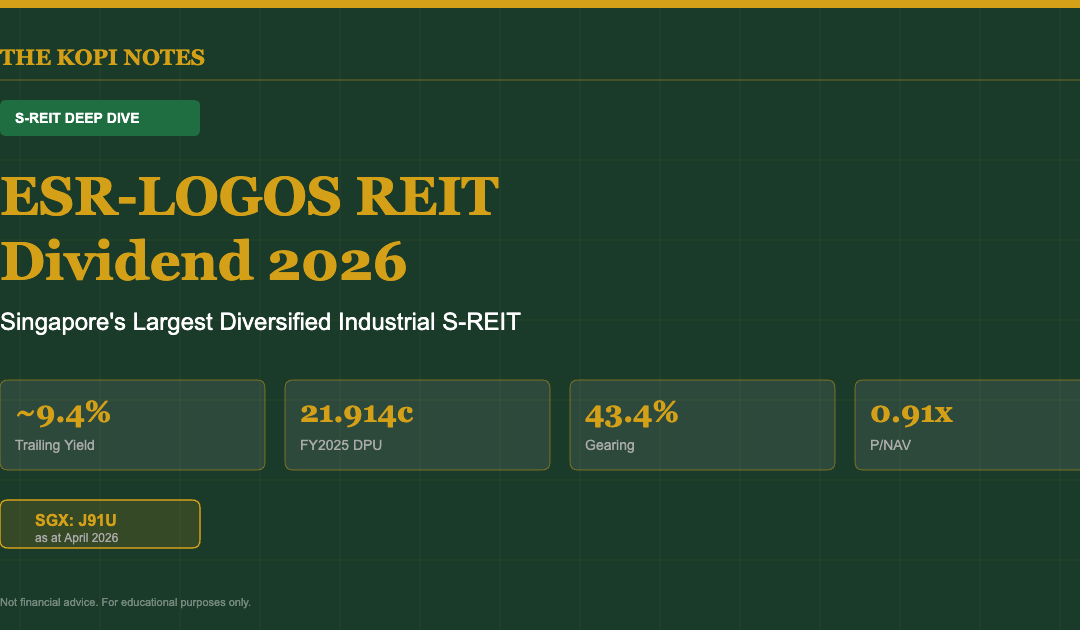1080x630 pixels.
Task: Select the 'as at April 2026' date text
Action: (x=76, y=538)
